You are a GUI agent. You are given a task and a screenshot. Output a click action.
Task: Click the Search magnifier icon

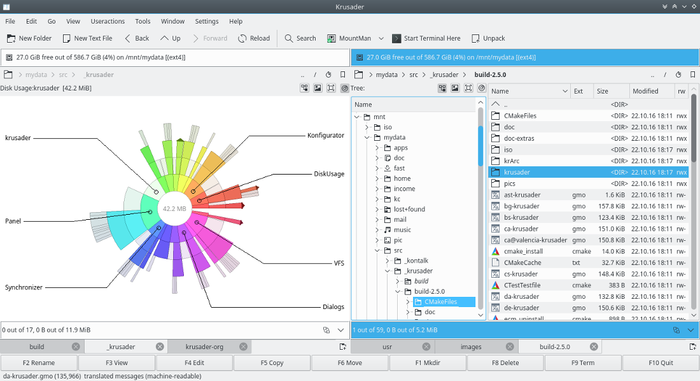click(x=289, y=38)
